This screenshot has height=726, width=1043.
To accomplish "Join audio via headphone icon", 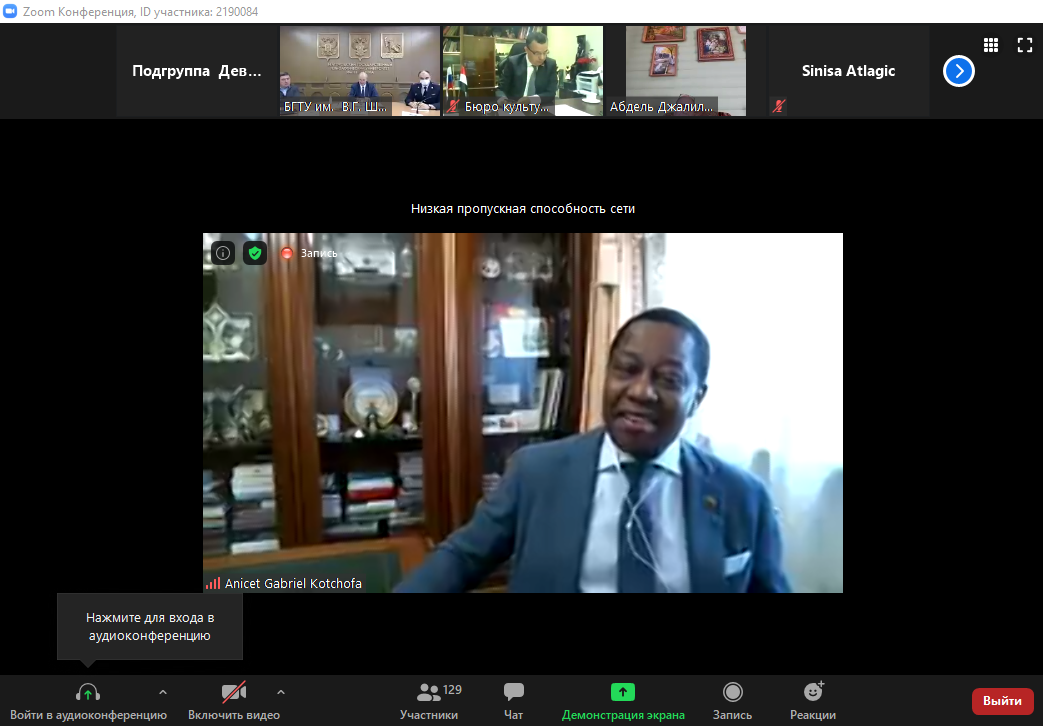I will click(88, 692).
